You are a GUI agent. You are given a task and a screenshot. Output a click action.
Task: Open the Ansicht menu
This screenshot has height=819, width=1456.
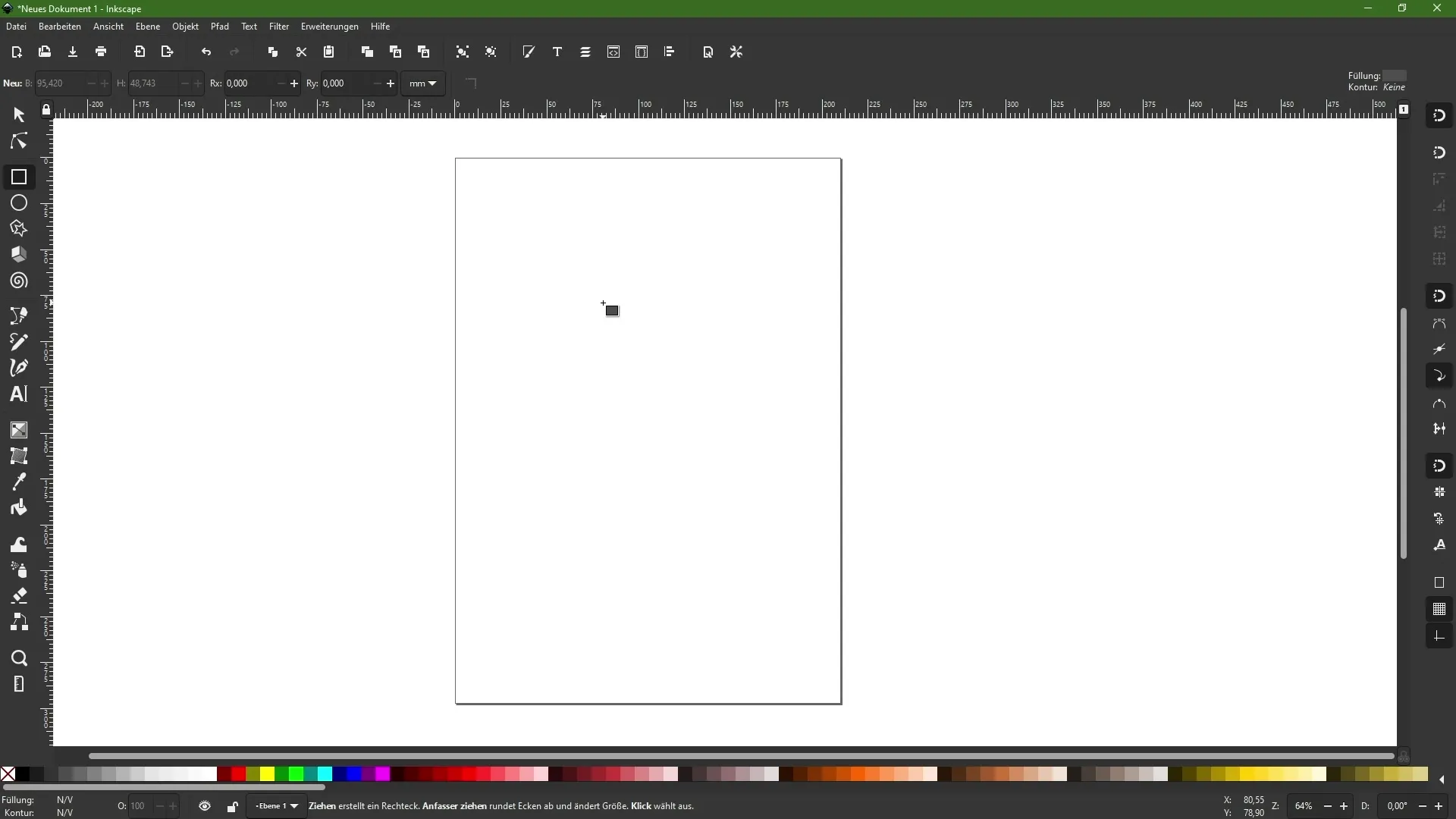(x=108, y=27)
